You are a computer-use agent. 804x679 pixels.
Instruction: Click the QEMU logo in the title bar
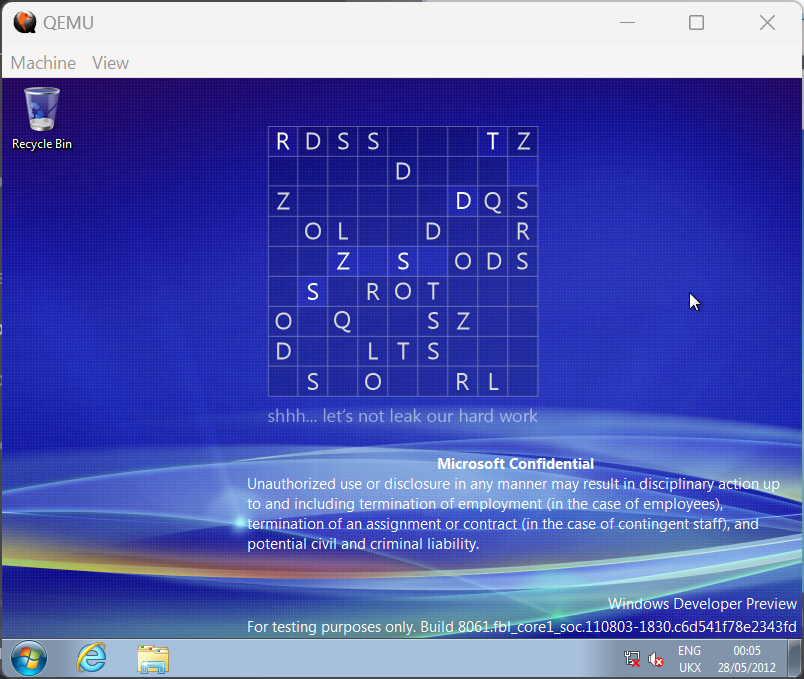coord(25,23)
